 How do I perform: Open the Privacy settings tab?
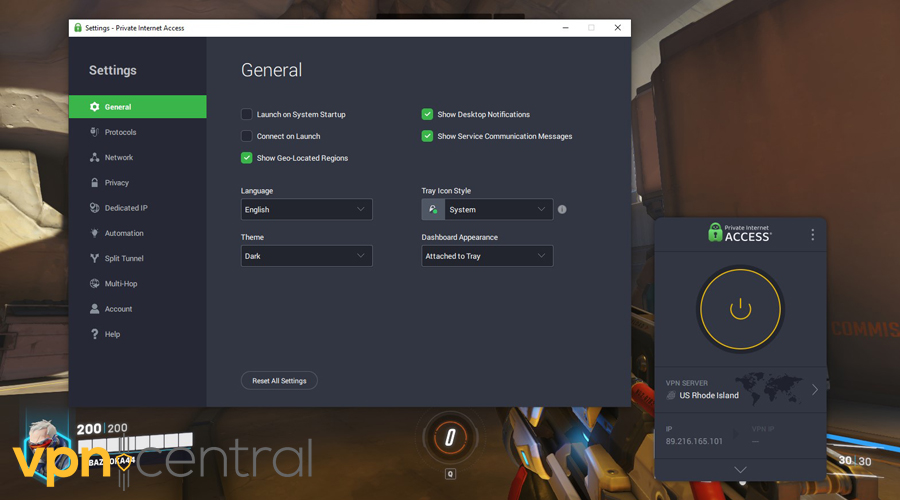[138, 183]
